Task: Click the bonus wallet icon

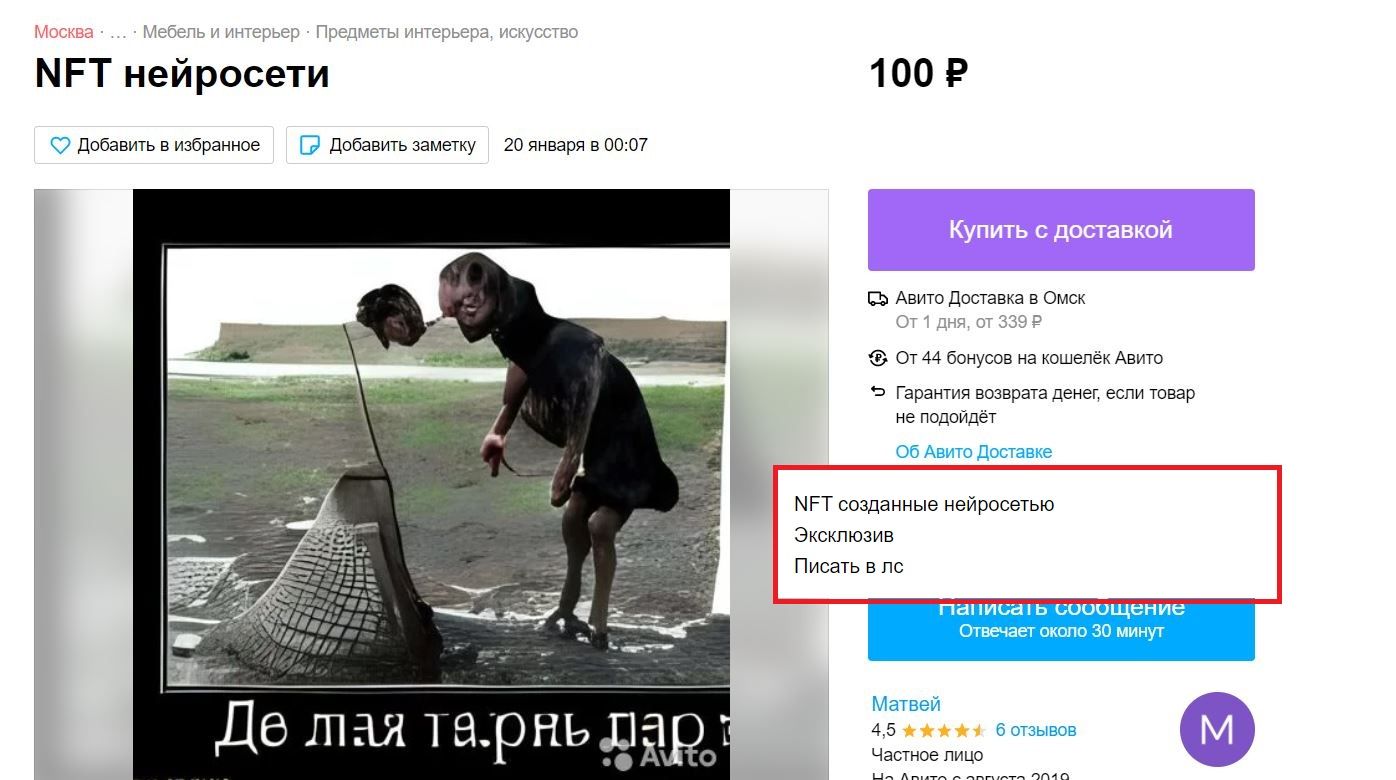Action: 877,358
